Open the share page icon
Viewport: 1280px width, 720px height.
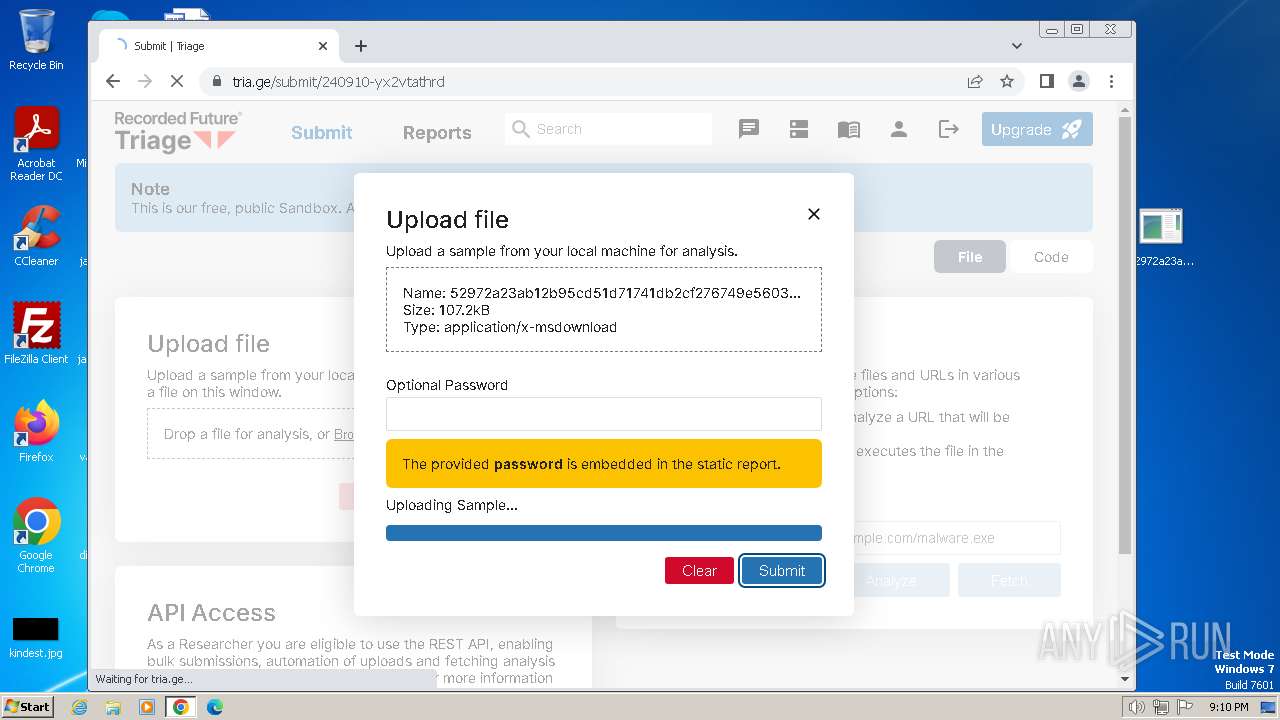coord(975,81)
